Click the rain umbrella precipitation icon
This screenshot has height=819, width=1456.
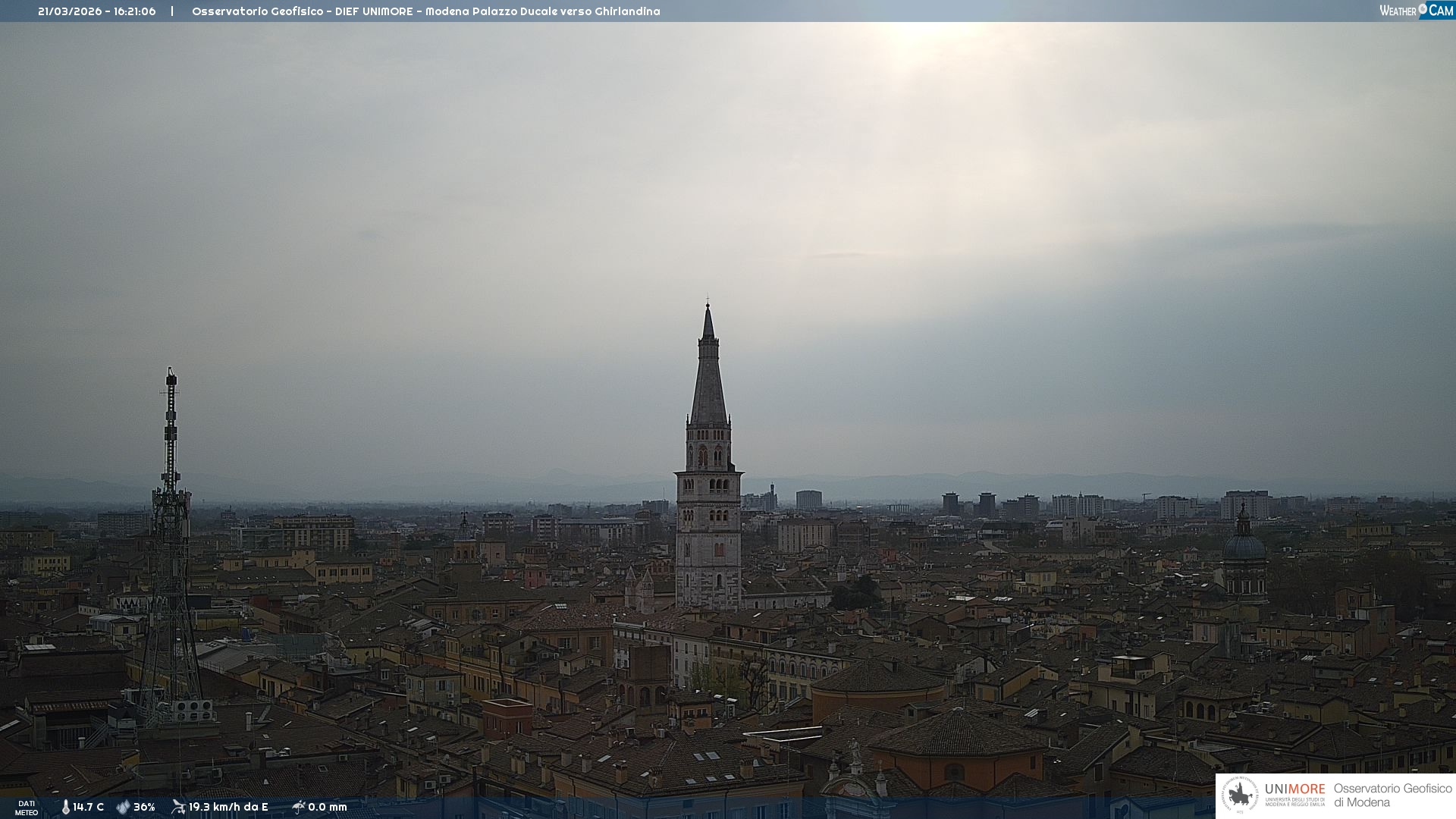pyautogui.click(x=298, y=807)
